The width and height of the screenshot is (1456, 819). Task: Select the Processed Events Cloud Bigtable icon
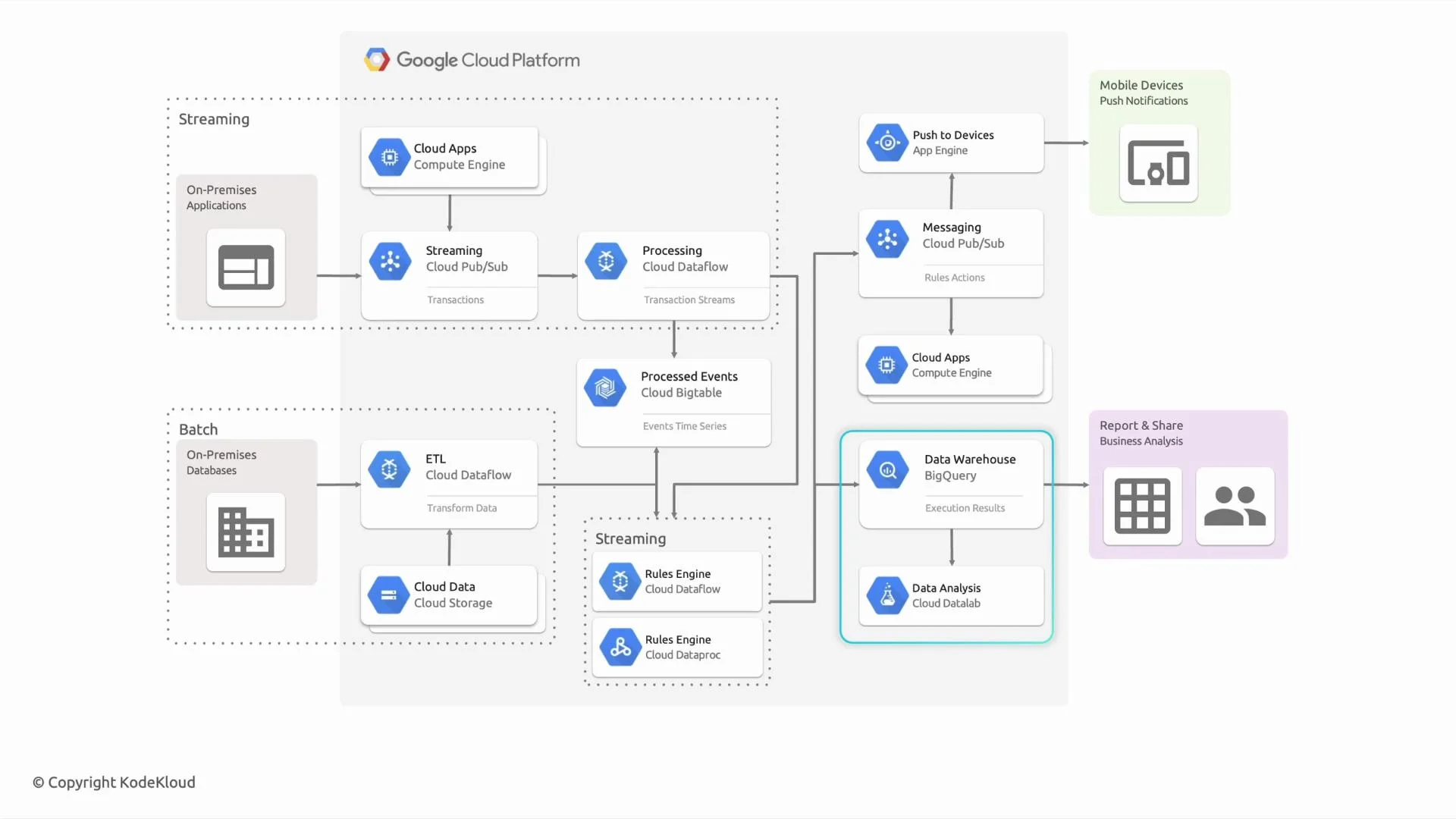605,388
